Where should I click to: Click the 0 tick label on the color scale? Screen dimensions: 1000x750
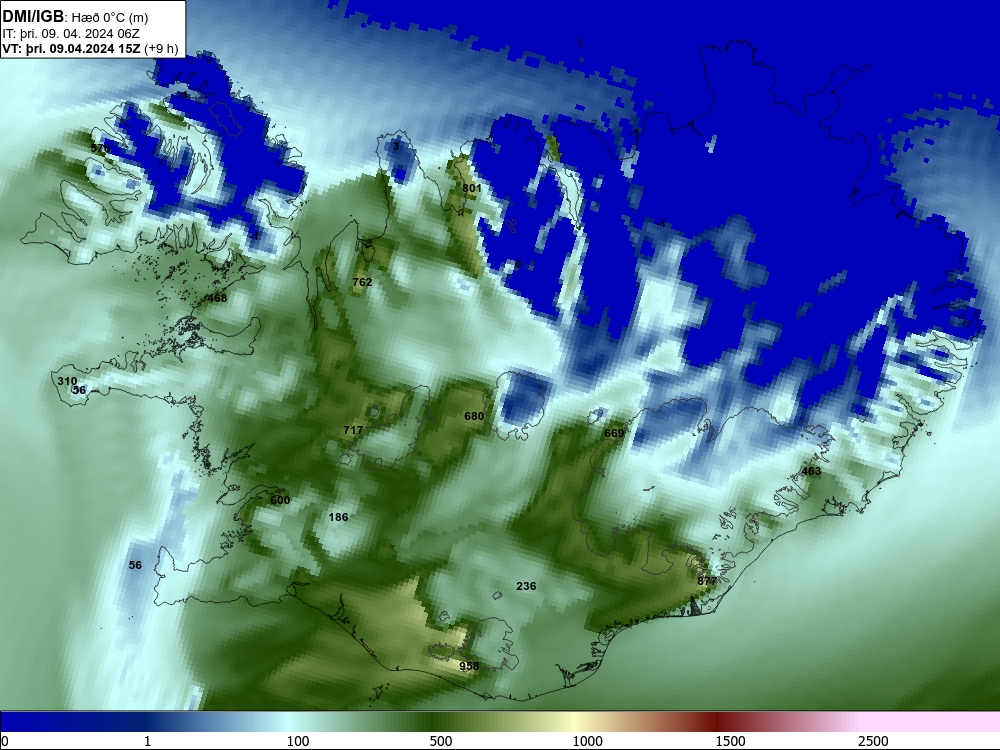click(6, 741)
